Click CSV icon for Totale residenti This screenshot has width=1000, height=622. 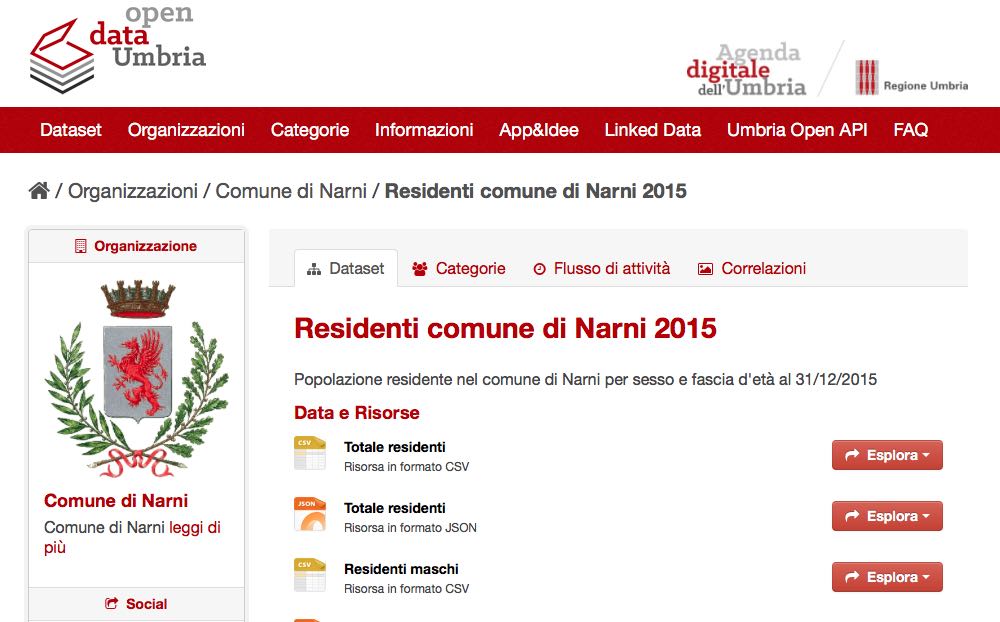click(x=310, y=454)
